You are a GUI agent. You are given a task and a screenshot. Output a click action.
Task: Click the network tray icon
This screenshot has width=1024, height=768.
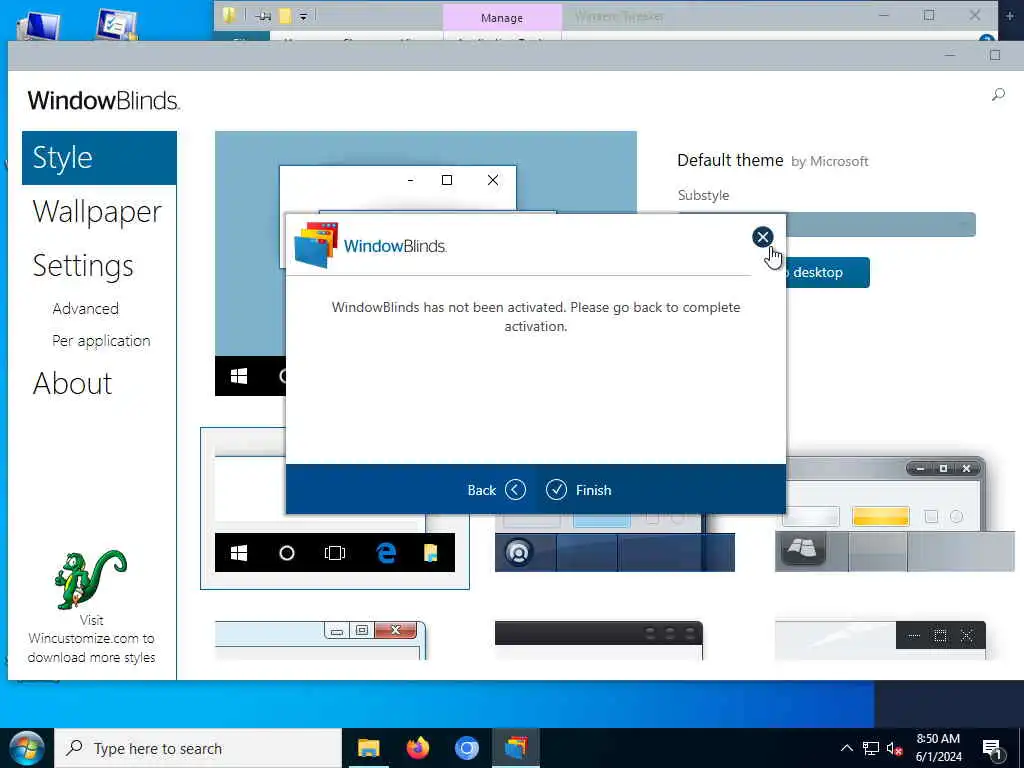pyautogui.click(x=871, y=748)
